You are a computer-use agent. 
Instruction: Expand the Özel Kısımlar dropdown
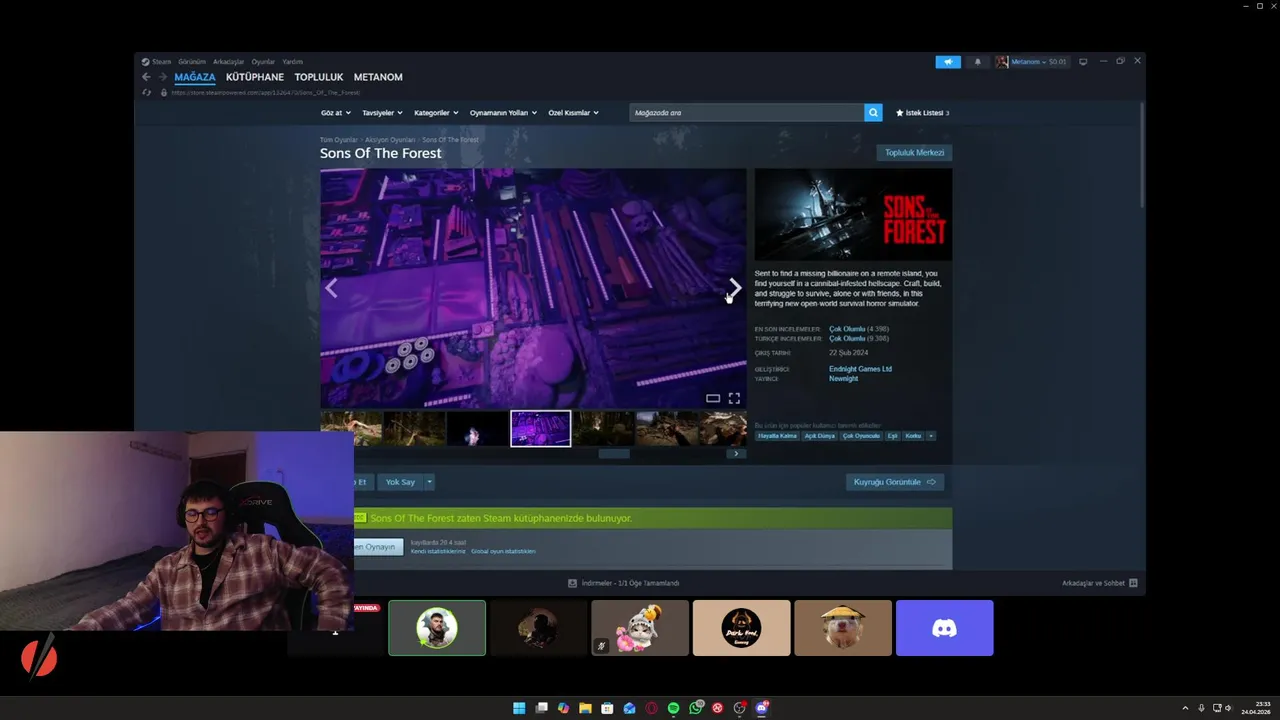[573, 113]
